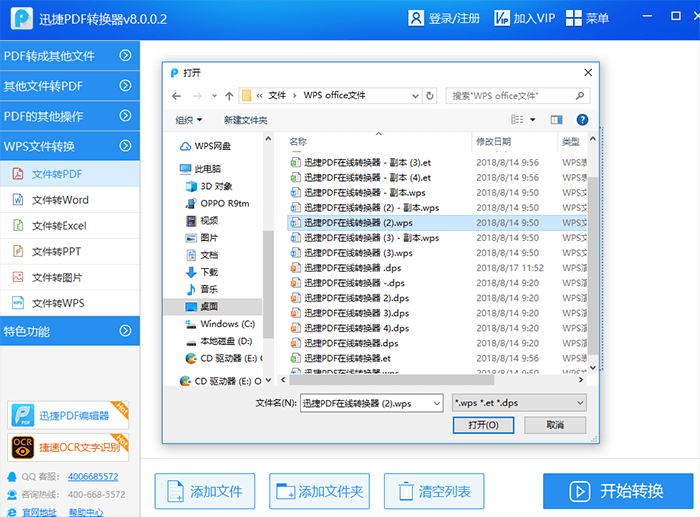Open the 3D 对象 folder
The width and height of the screenshot is (700, 517).
(x=209, y=186)
